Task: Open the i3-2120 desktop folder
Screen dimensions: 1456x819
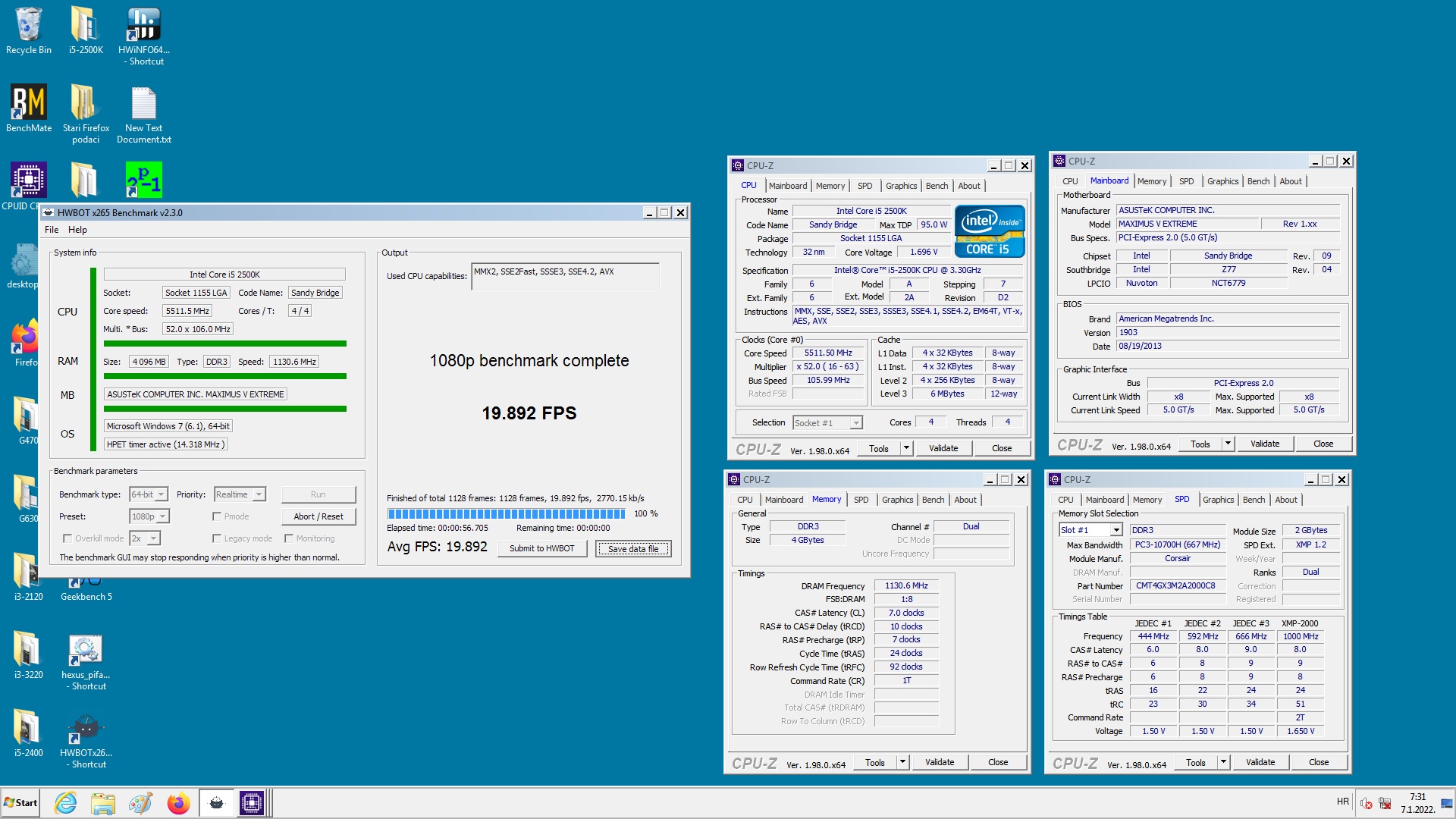Action: (28, 578)
